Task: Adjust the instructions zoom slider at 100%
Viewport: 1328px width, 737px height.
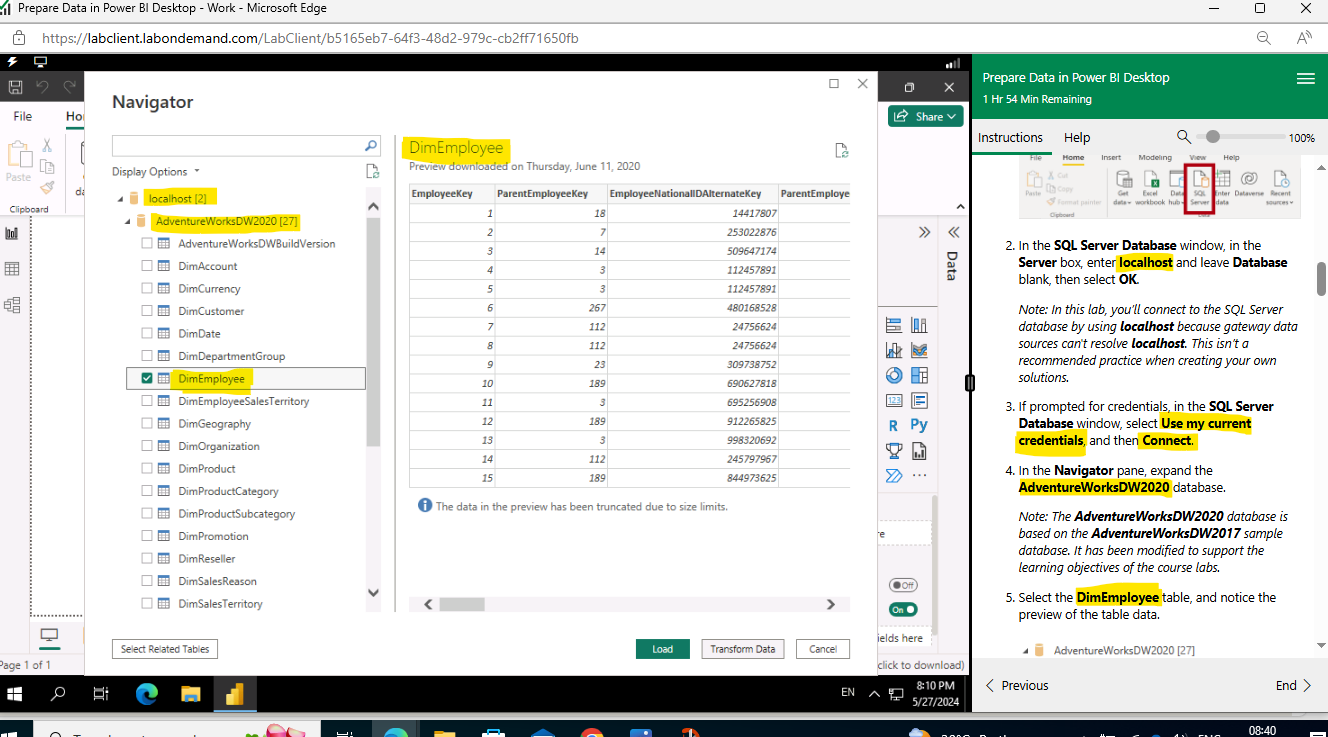Action: 1212,137
